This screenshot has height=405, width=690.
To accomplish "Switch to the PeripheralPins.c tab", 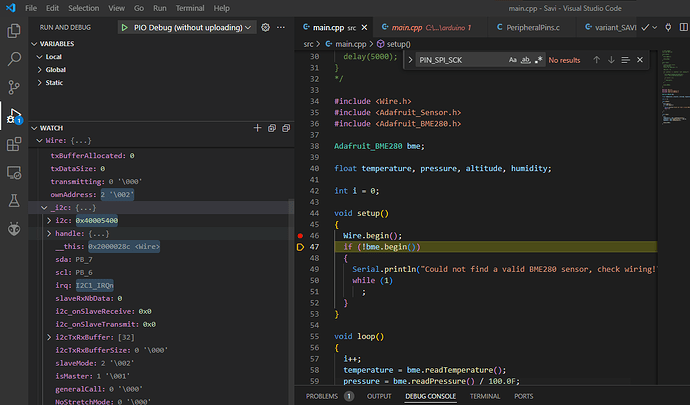I will point(531,27).
